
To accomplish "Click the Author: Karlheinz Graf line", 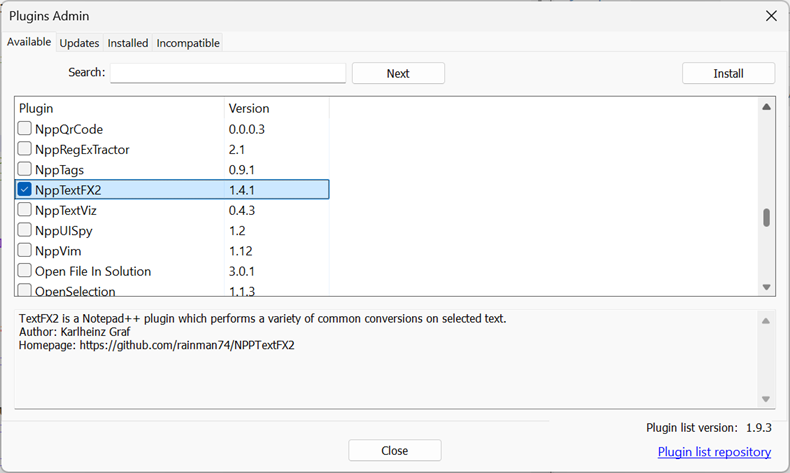I will pyautogui.click(x=75, y=331).
